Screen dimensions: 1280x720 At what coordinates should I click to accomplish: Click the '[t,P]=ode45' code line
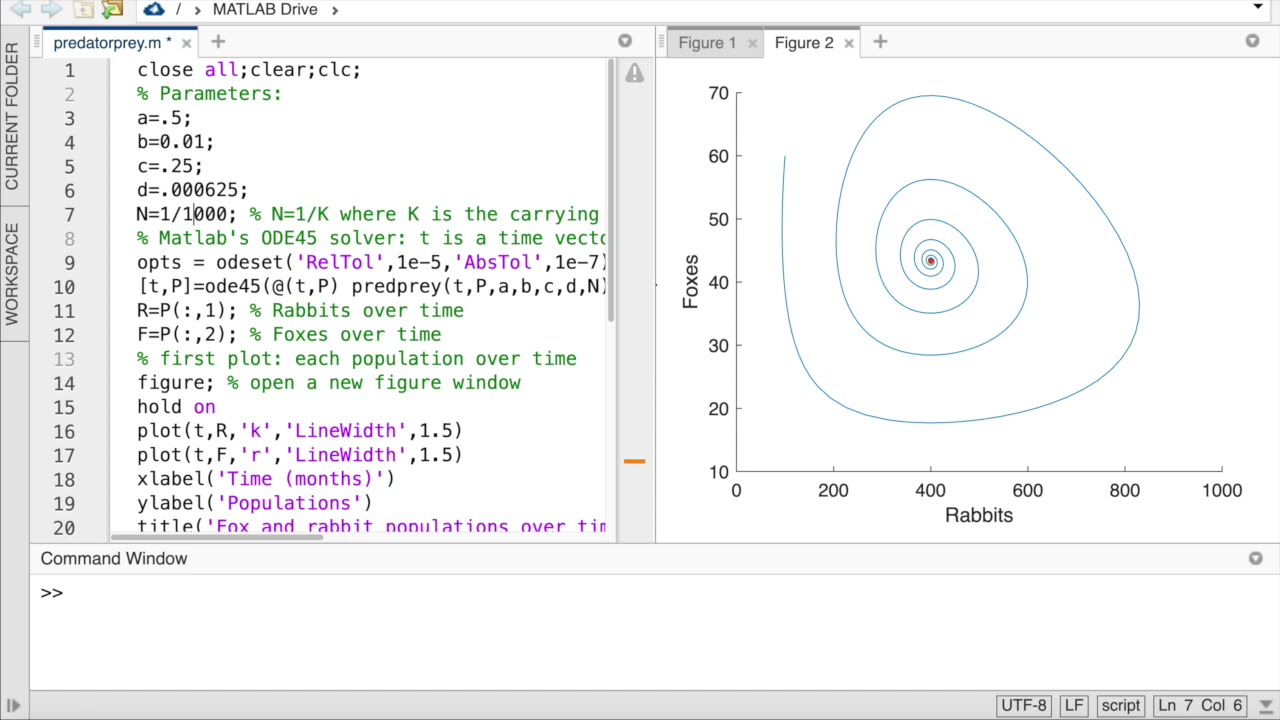372,286
